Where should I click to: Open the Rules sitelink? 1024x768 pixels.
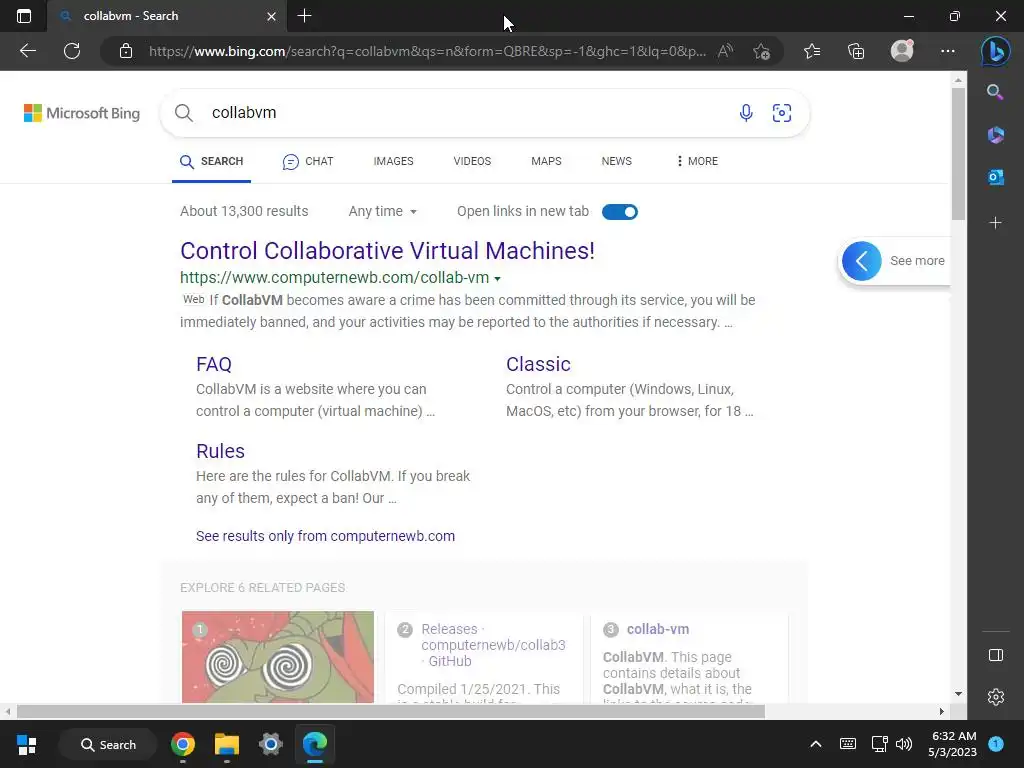pos(220,451)
